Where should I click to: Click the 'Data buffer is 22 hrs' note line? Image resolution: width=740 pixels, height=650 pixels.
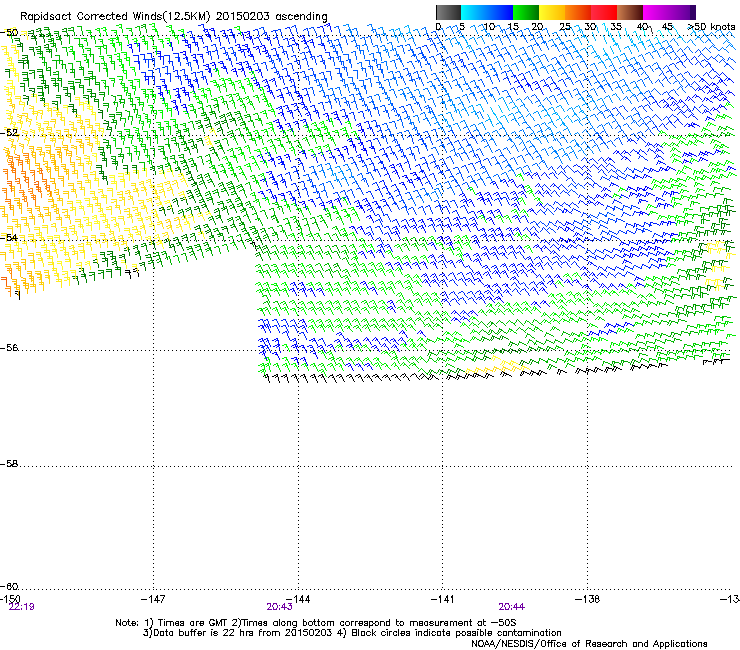(352, 633)
